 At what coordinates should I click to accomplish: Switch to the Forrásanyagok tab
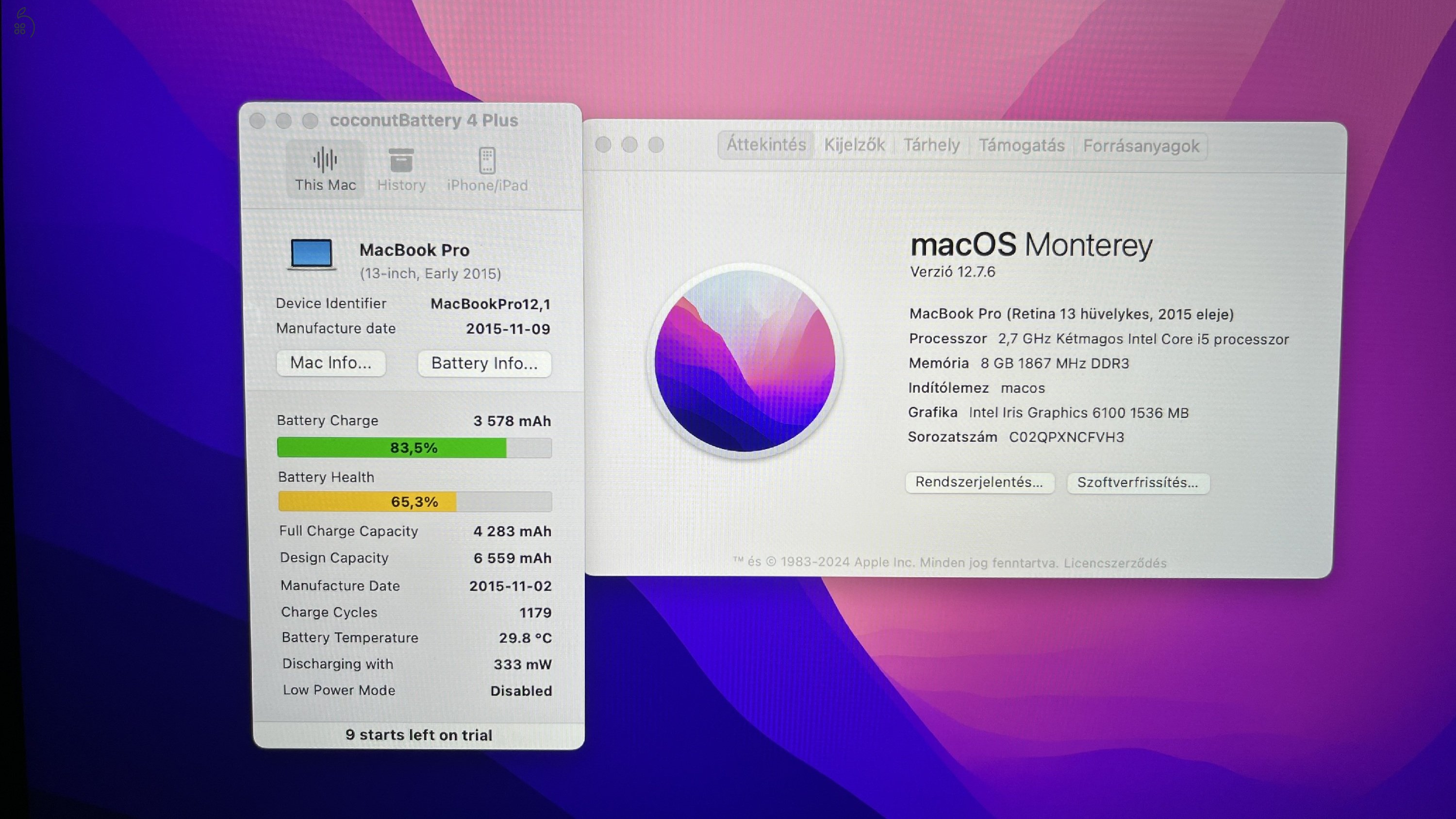tap(1141, 147)
